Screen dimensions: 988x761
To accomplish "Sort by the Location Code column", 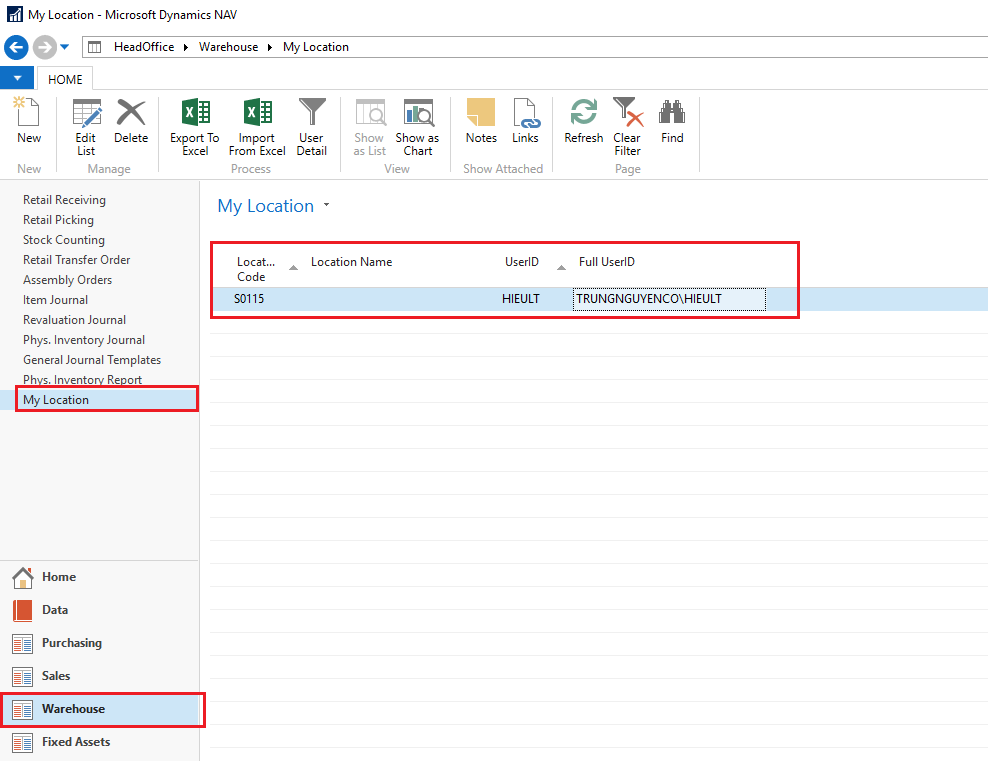I will [x=256, y=269].
